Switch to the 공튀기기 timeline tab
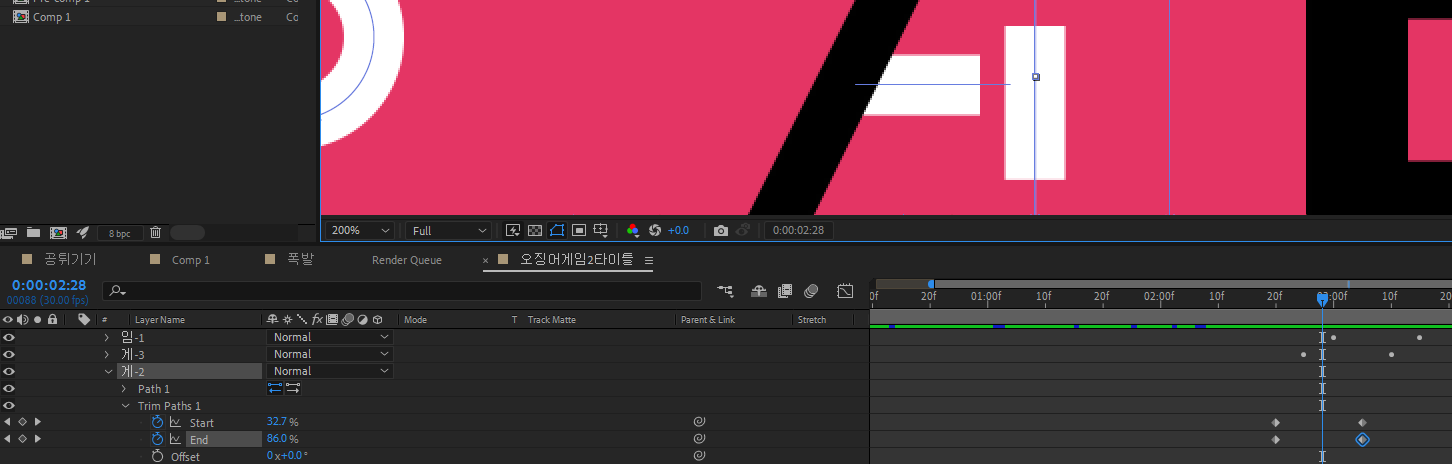Viewport: 1452px width, 464px height. click(x=70, y=260)
